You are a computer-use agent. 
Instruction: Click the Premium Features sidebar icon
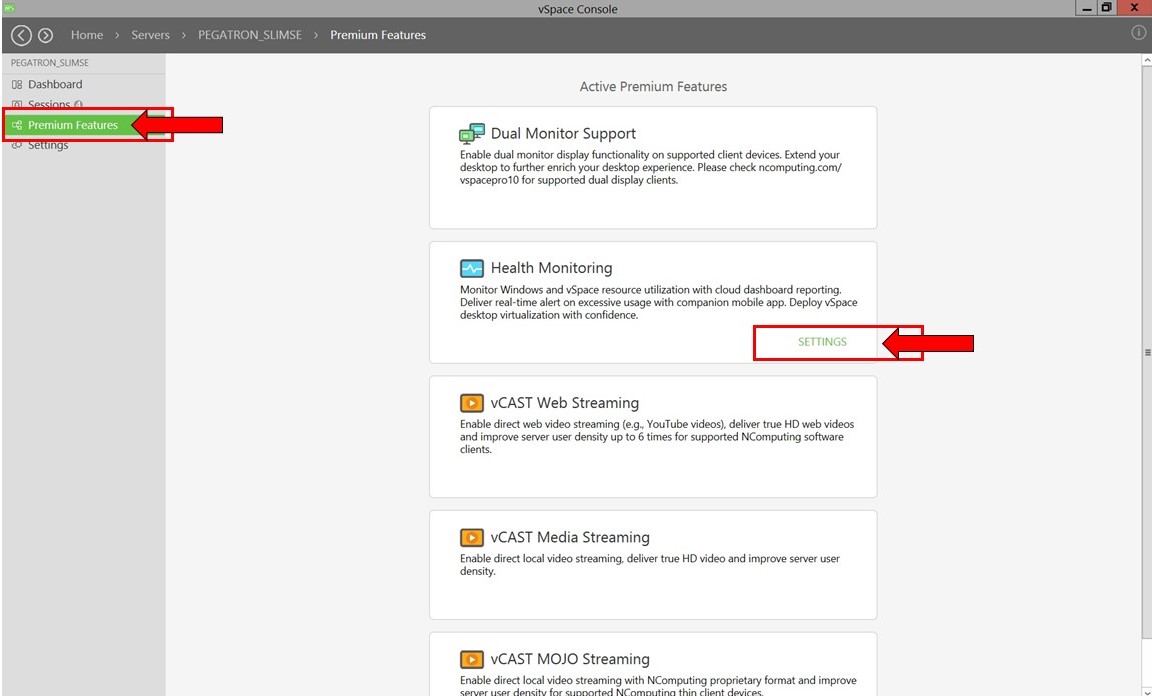coord(17,125)
